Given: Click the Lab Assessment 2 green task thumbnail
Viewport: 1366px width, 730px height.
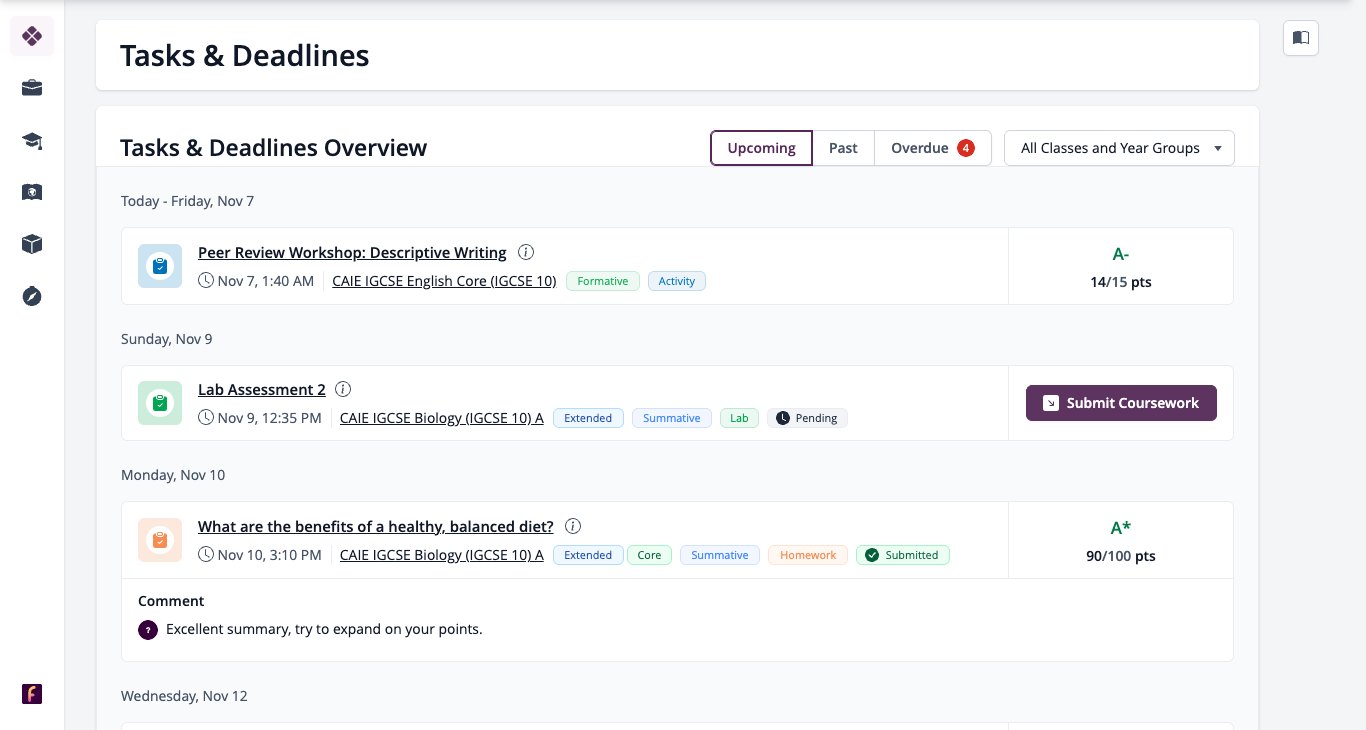Looking at the screenshot, I should [x=160, y=403].
